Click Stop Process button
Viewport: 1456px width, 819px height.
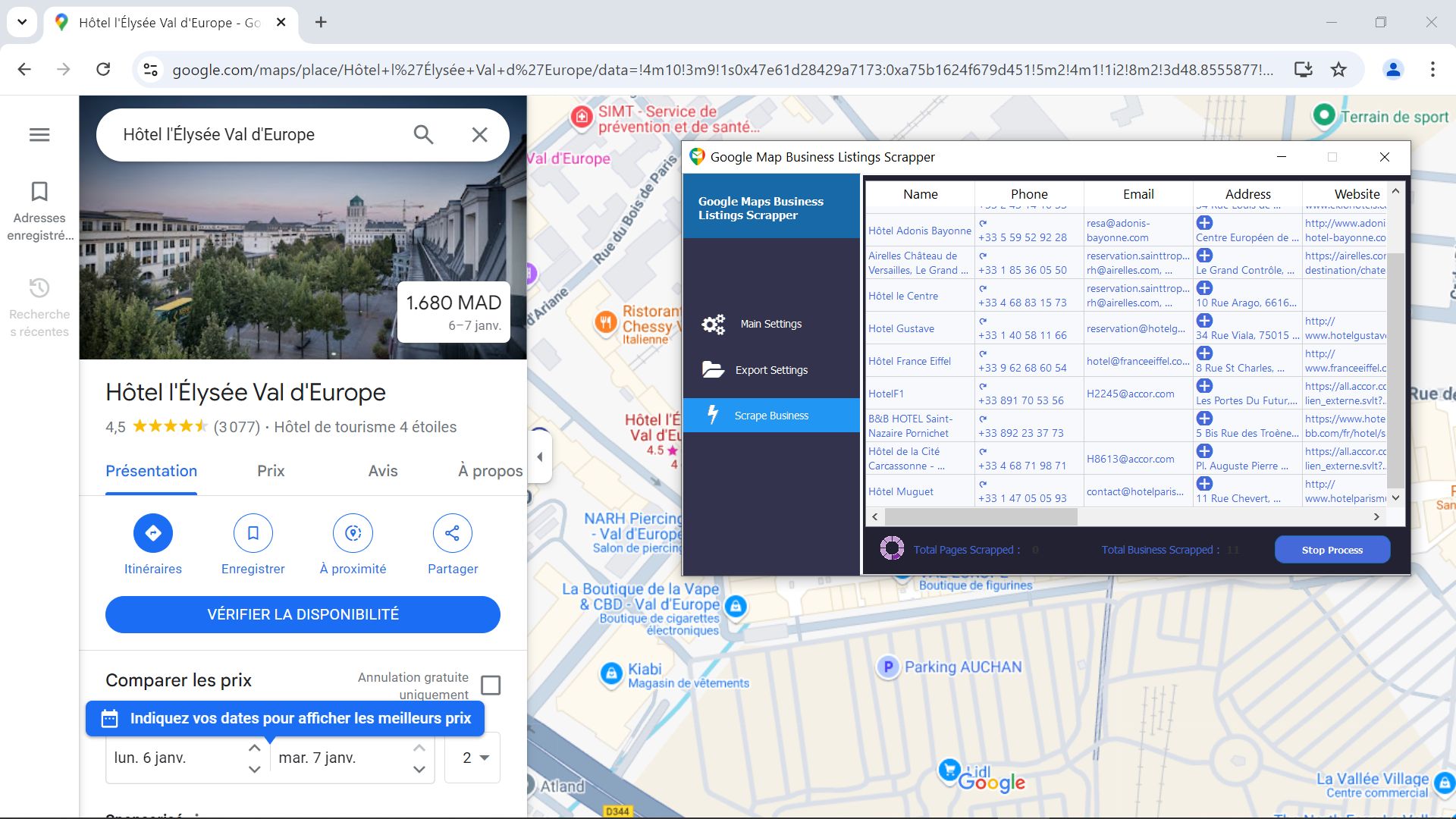coord(1332,550)
